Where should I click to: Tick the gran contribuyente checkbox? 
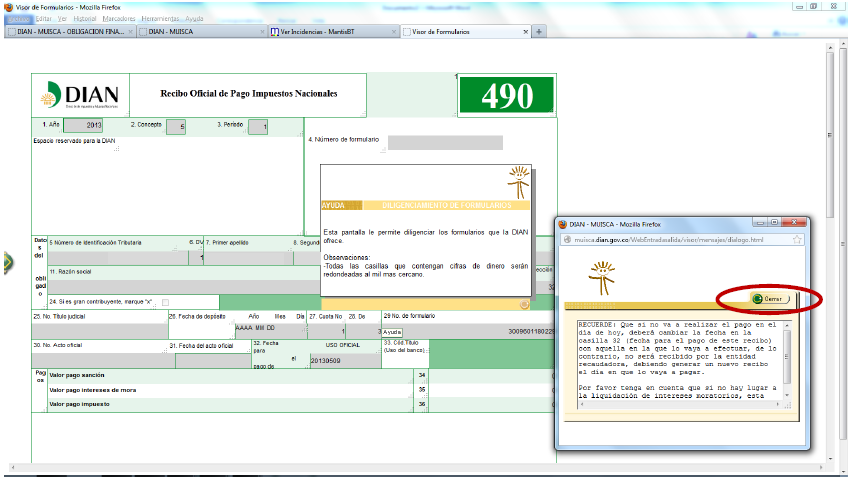tap(165, 302)
